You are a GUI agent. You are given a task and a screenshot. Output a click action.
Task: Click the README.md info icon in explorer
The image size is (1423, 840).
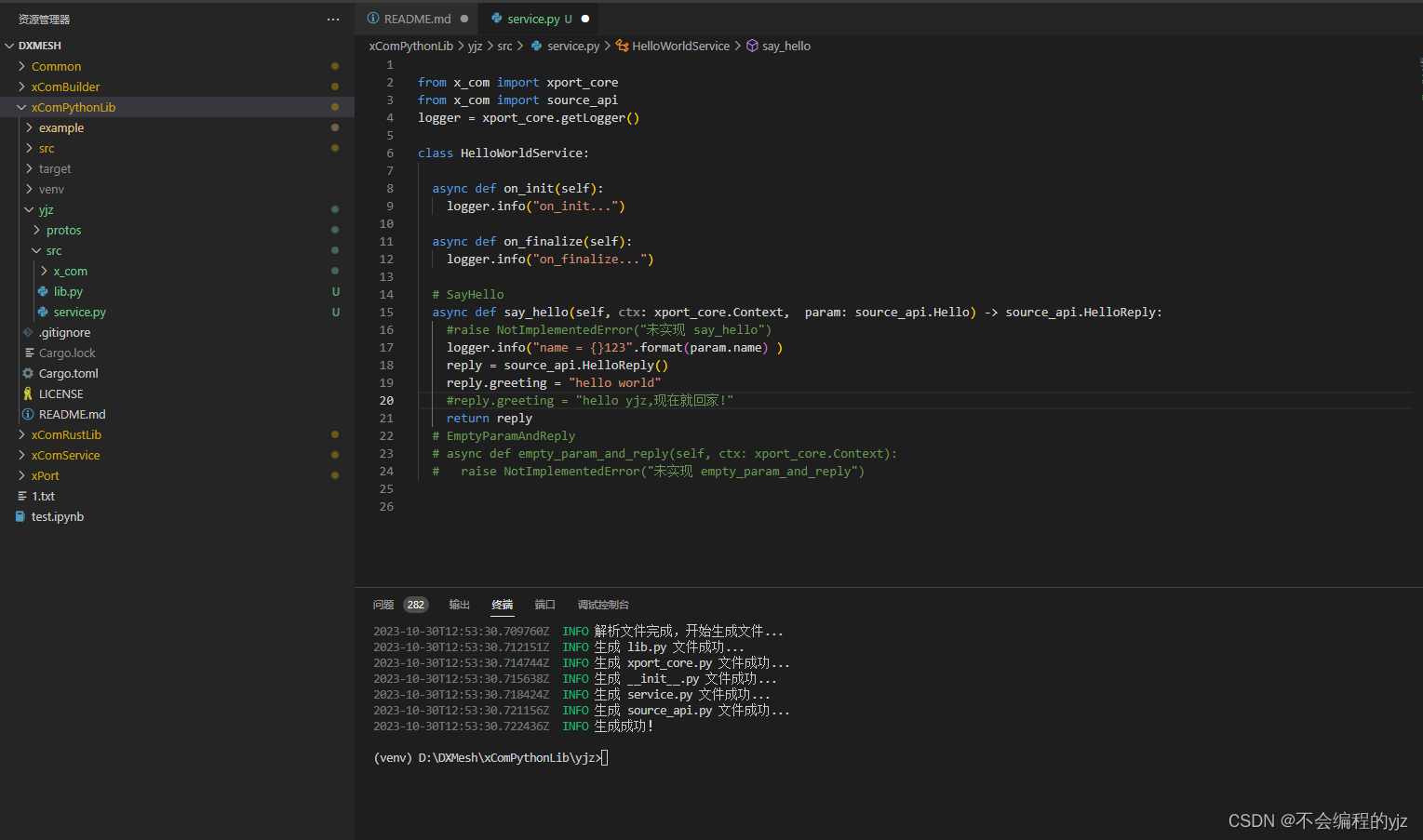click(x=28, y=414)
